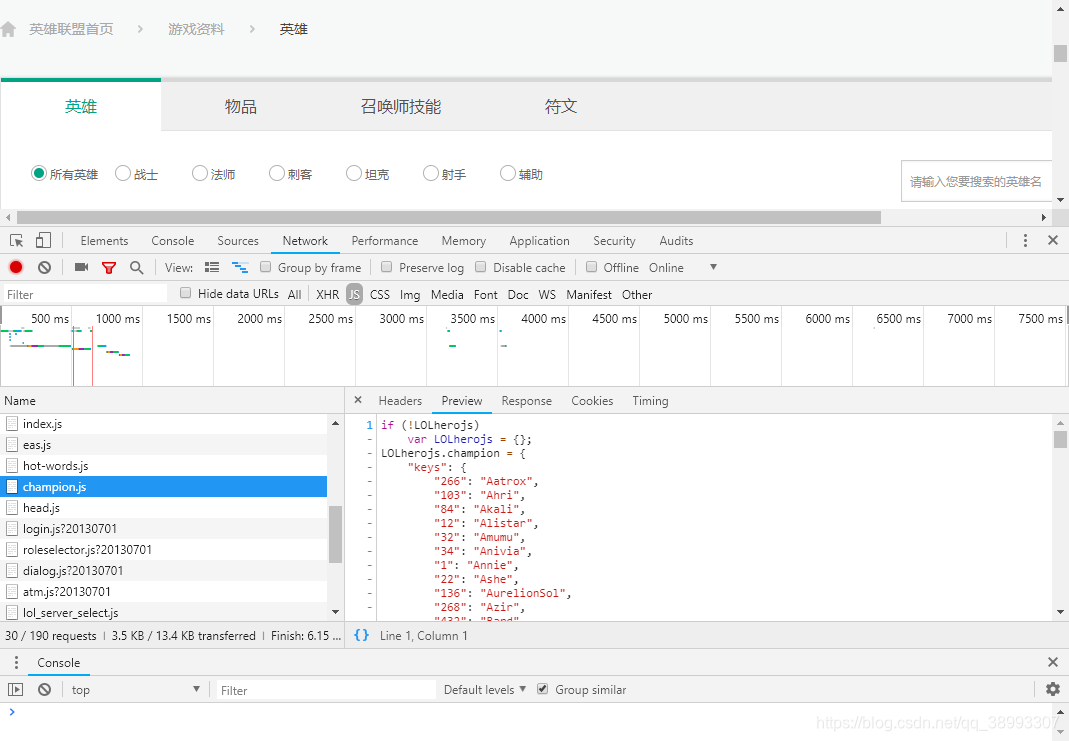
Task: Close the DevTools panel
Action: 1053,240
